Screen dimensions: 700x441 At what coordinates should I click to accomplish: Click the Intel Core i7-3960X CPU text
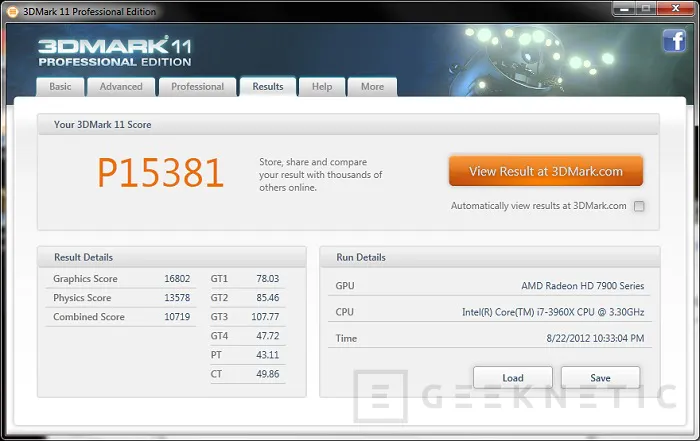pyautogui.click(x=553, y=312)
